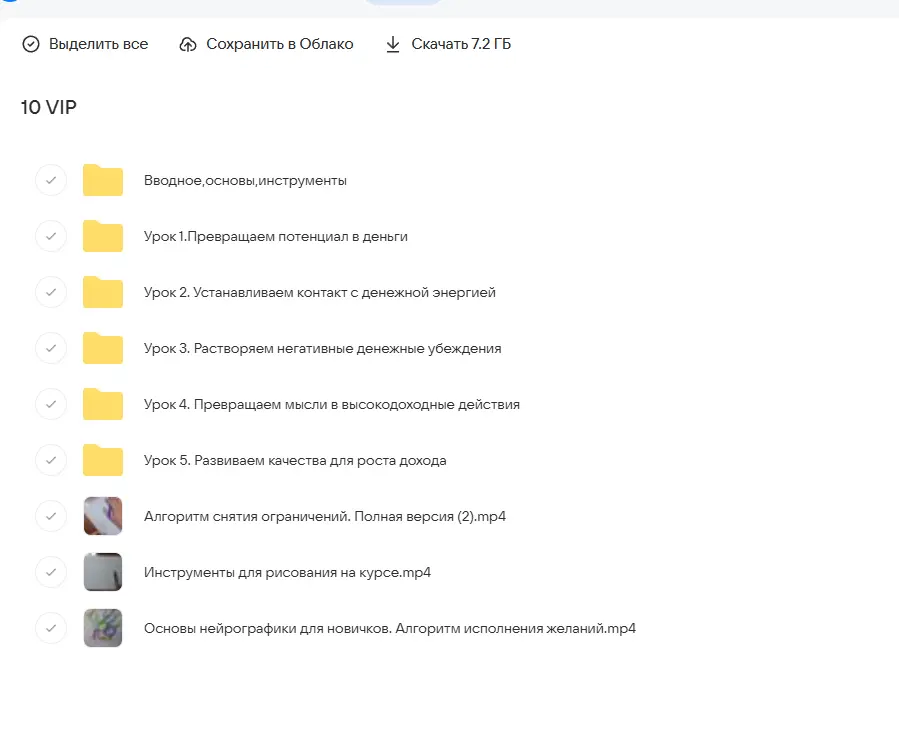Click the cloud upload icon
The height and width of the screenshot is (747, 899).
pyautogui.click(x=188, y=44)
